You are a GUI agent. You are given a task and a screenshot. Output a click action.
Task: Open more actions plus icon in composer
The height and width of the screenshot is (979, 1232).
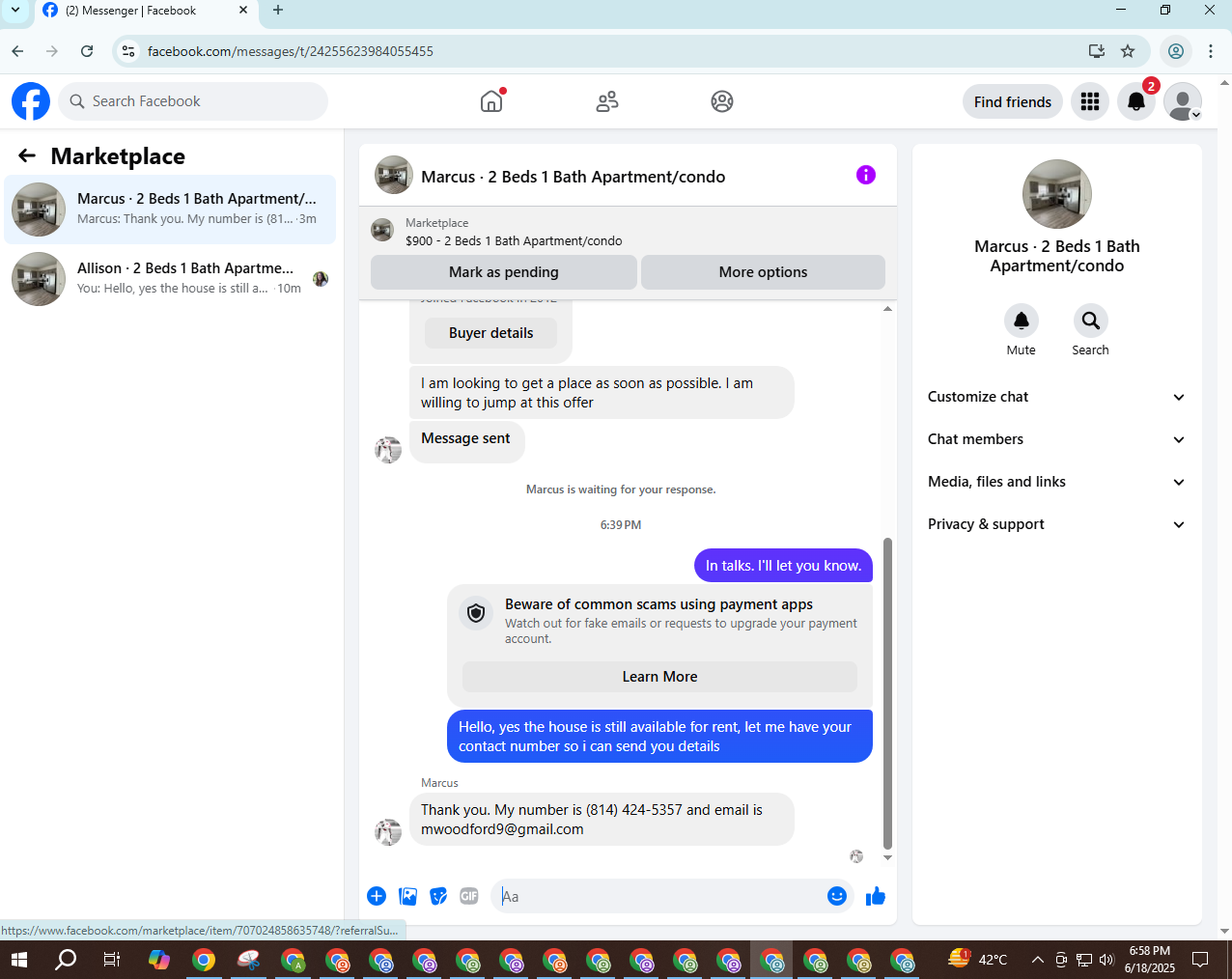pyautogui.click(x=377, y=896)
